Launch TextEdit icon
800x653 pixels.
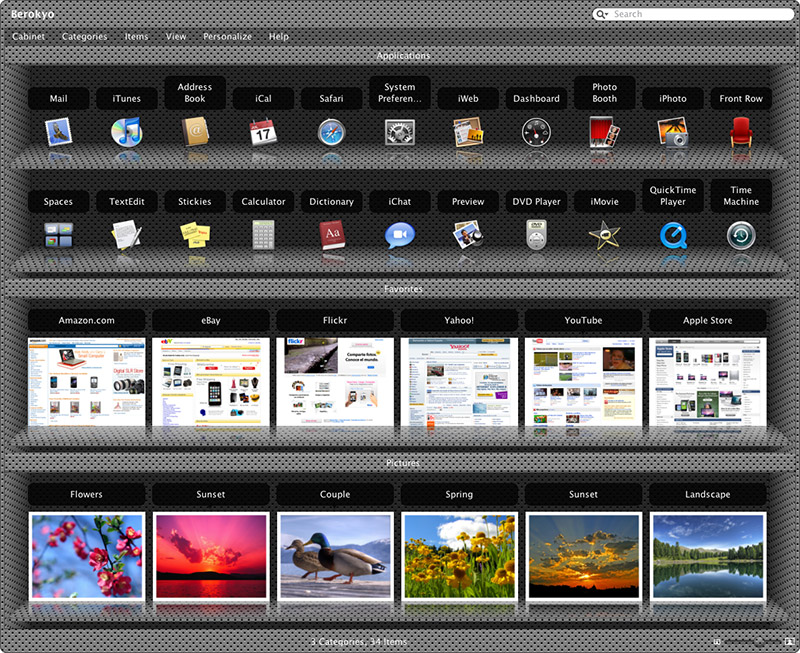coord(127,235)
